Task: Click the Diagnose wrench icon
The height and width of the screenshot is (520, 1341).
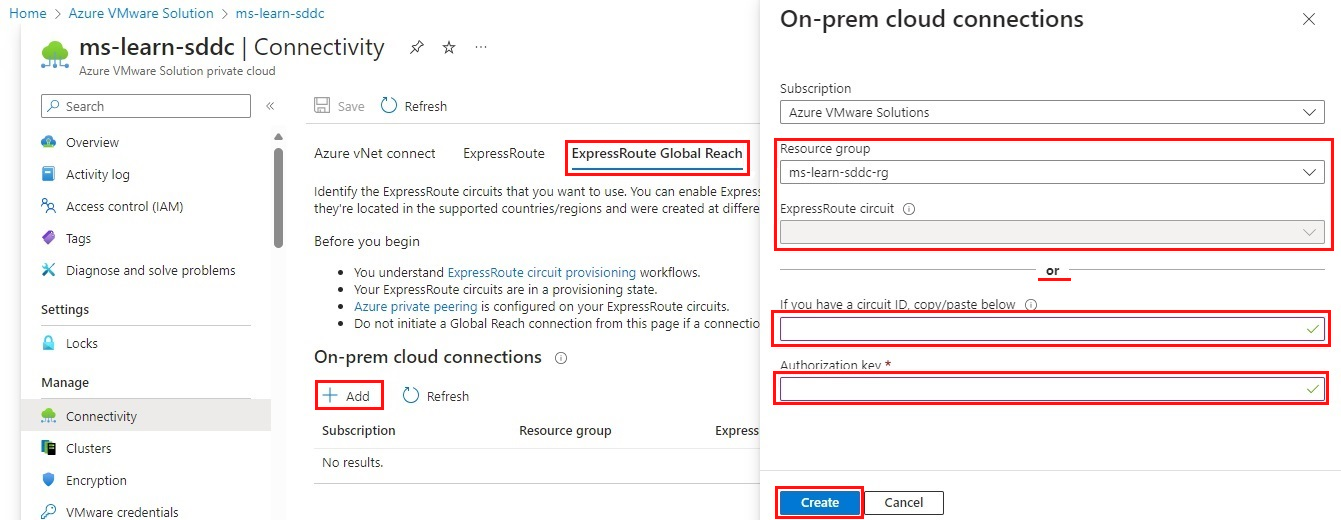Action: point(48,270)
